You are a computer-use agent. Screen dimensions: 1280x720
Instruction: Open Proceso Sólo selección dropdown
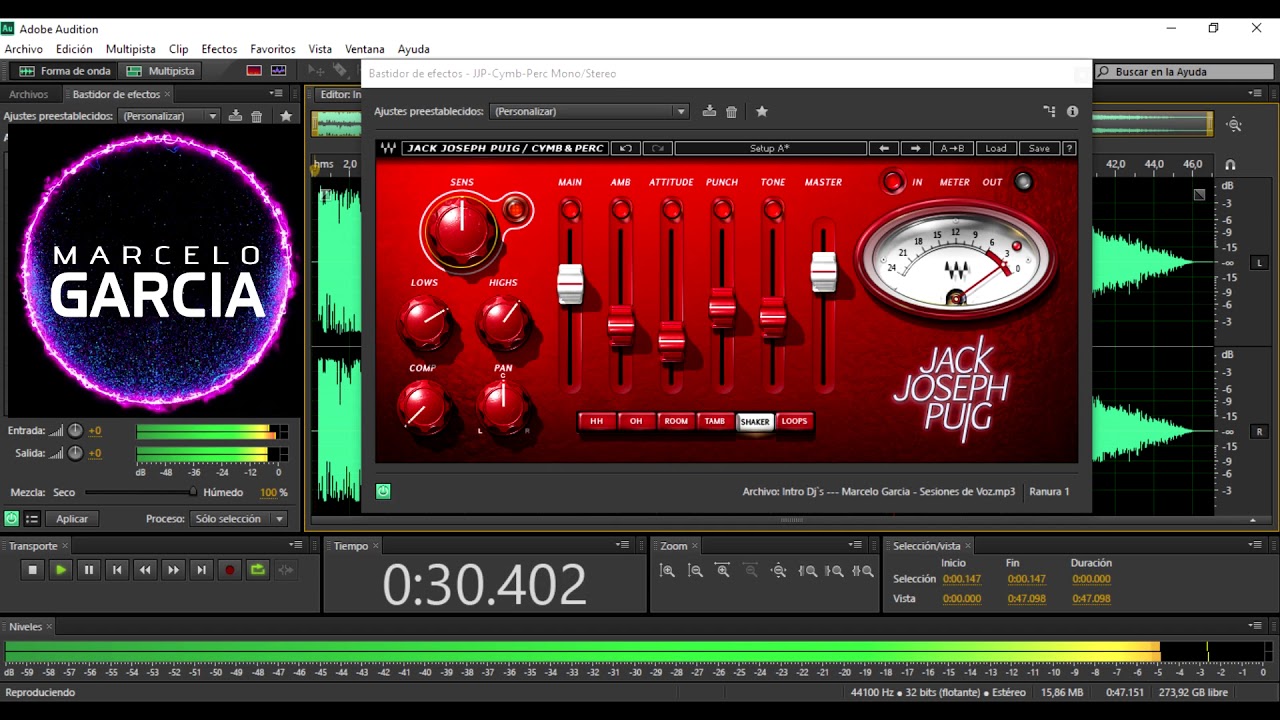(239, 519)
